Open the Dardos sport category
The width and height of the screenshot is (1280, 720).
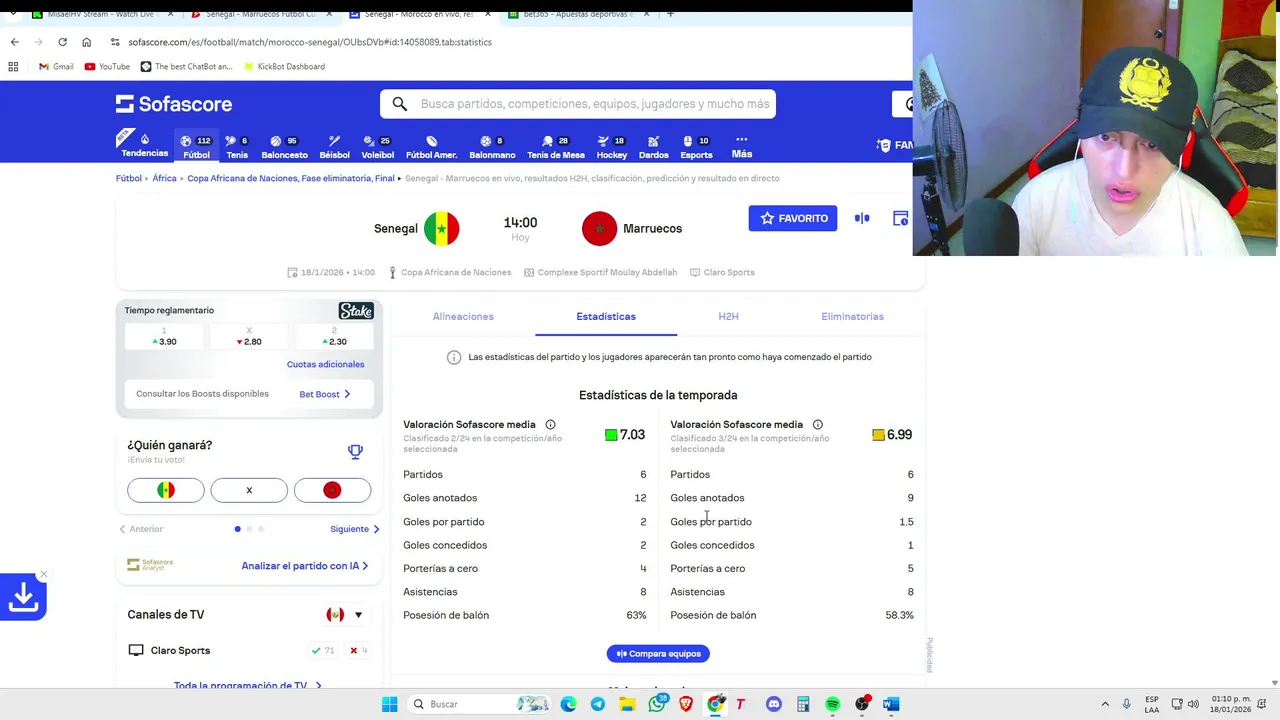tap(653, 146)
